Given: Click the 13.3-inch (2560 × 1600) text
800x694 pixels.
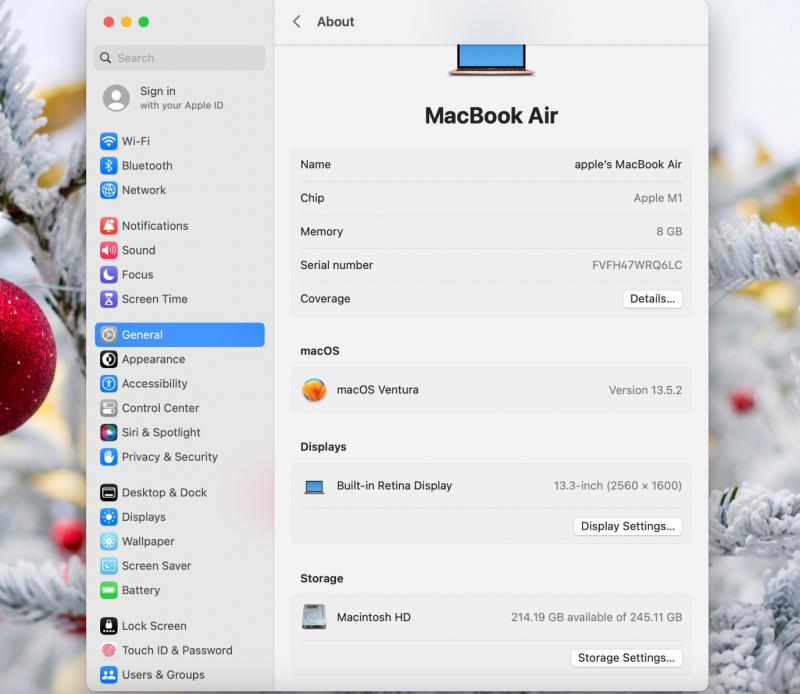Looking at the screenshot, I should click(617, 485).
